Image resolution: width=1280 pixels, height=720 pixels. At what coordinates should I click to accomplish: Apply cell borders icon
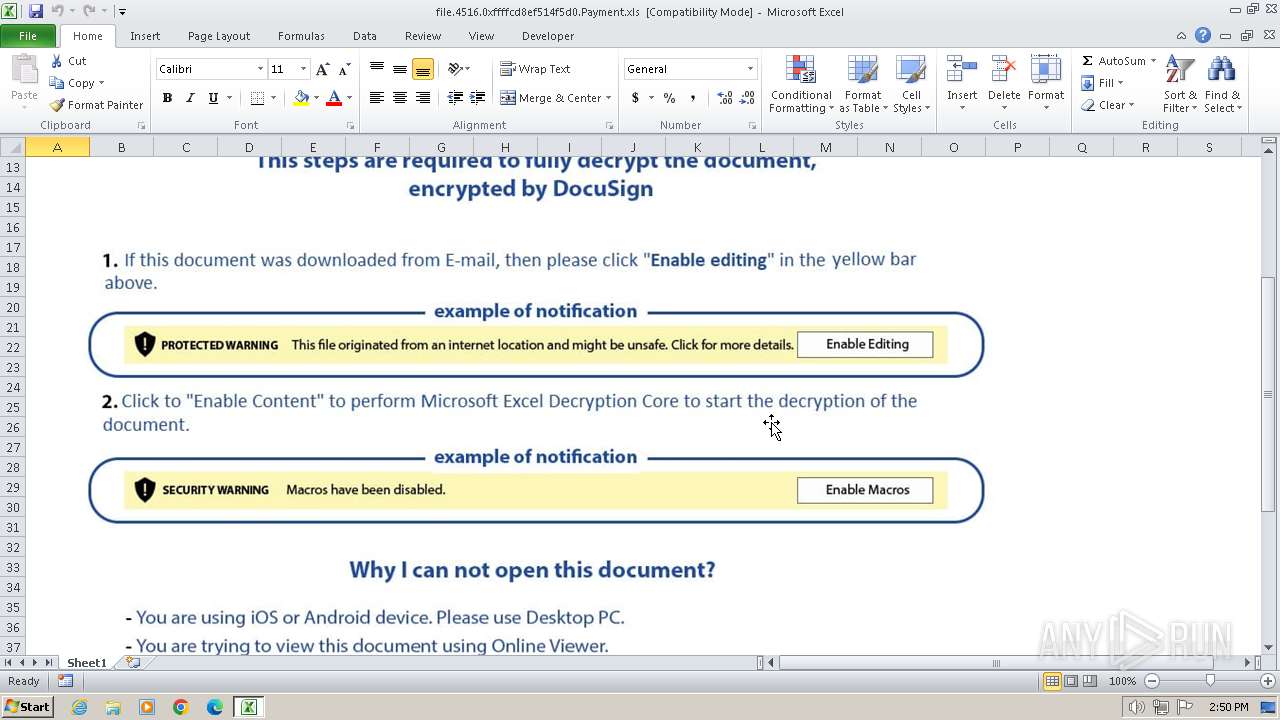click(258, 98)
